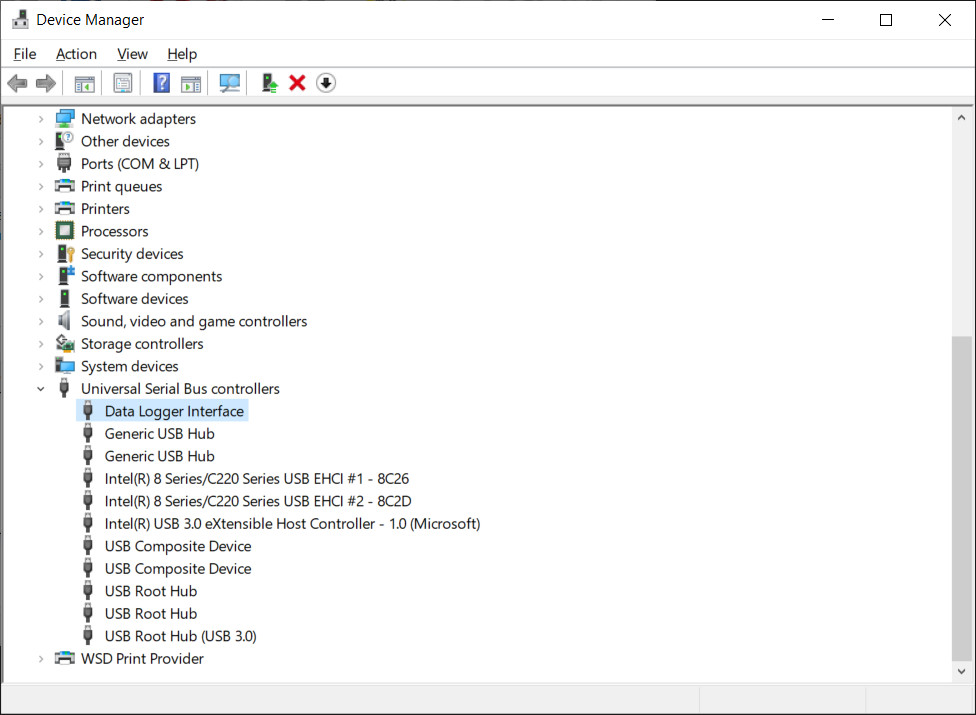Expand Processors node

(x=41, y=231)
